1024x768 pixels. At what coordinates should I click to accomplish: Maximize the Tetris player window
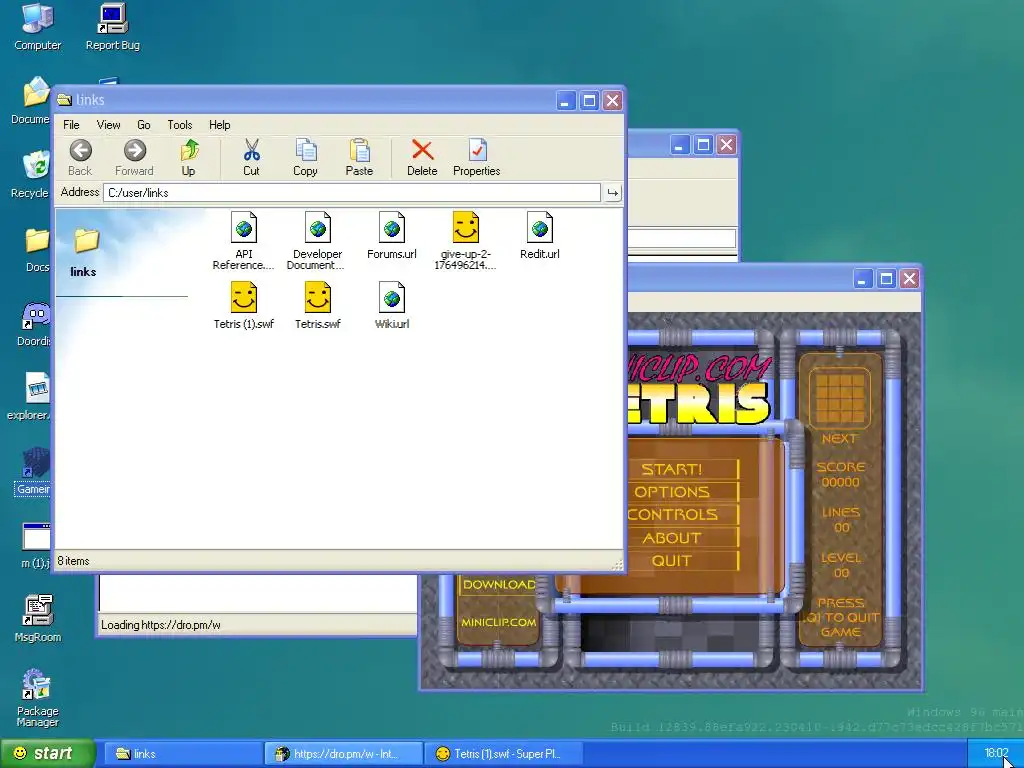click(886, 280)
